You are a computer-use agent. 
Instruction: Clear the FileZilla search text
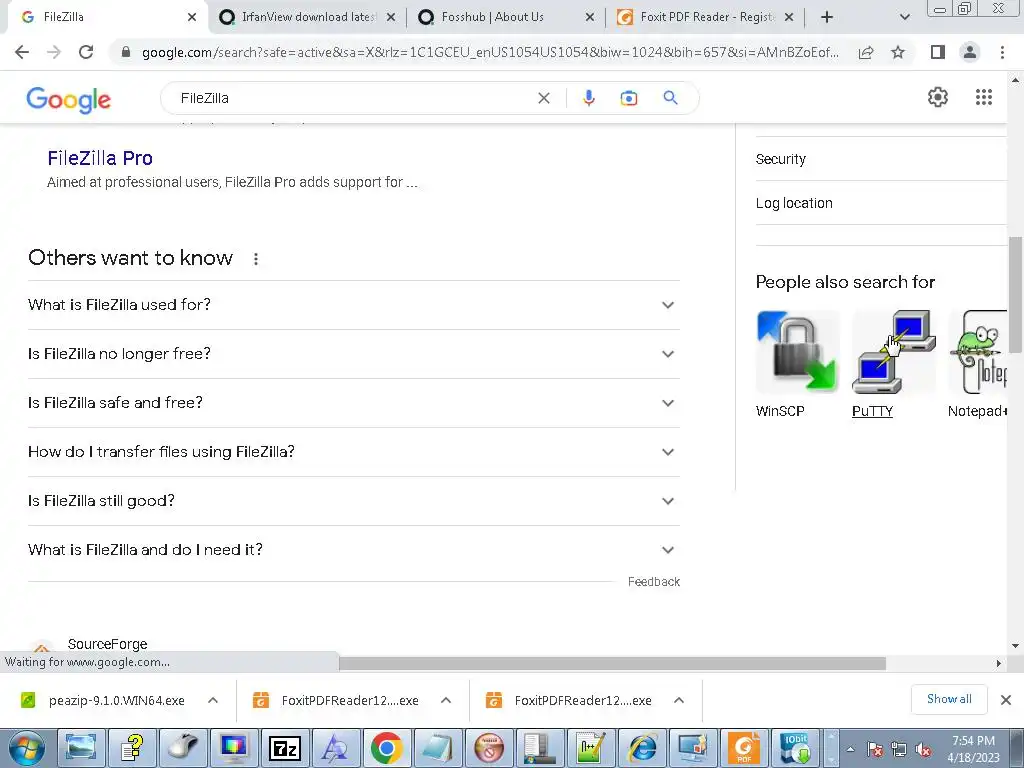coord(543,98)
